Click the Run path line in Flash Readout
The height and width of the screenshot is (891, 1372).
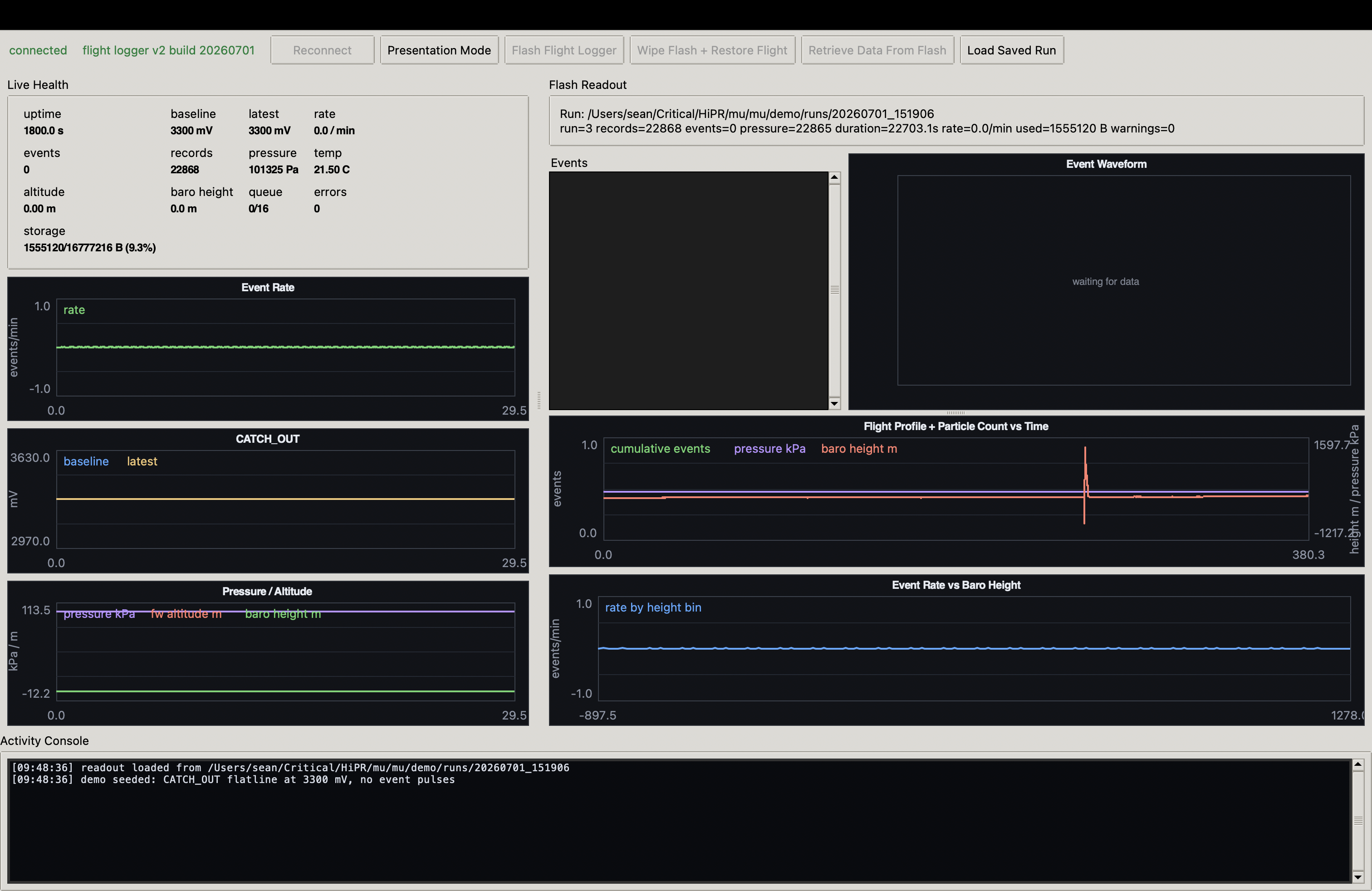(x=746, y=114)
